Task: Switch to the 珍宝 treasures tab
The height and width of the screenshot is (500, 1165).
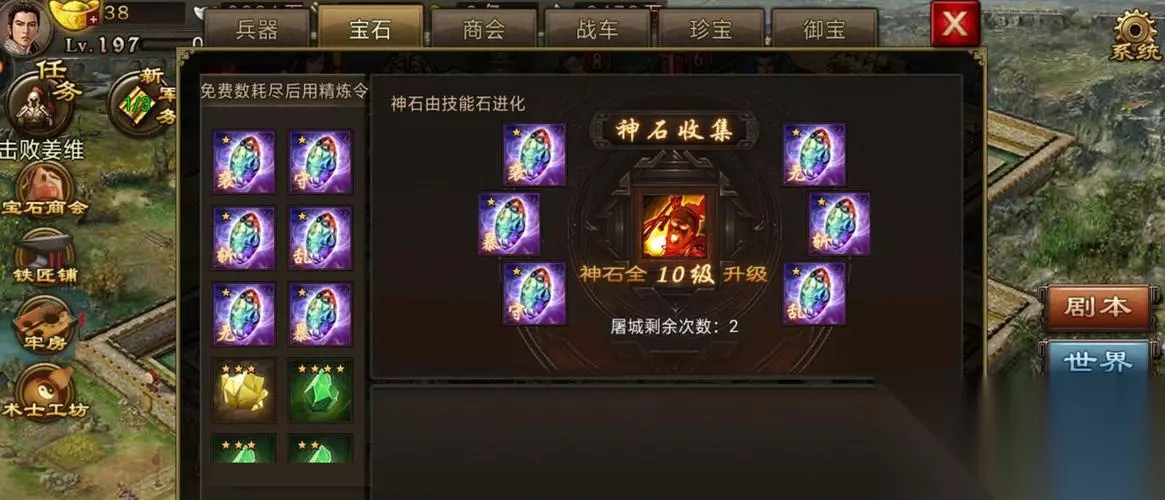Action: coord(711,29)
